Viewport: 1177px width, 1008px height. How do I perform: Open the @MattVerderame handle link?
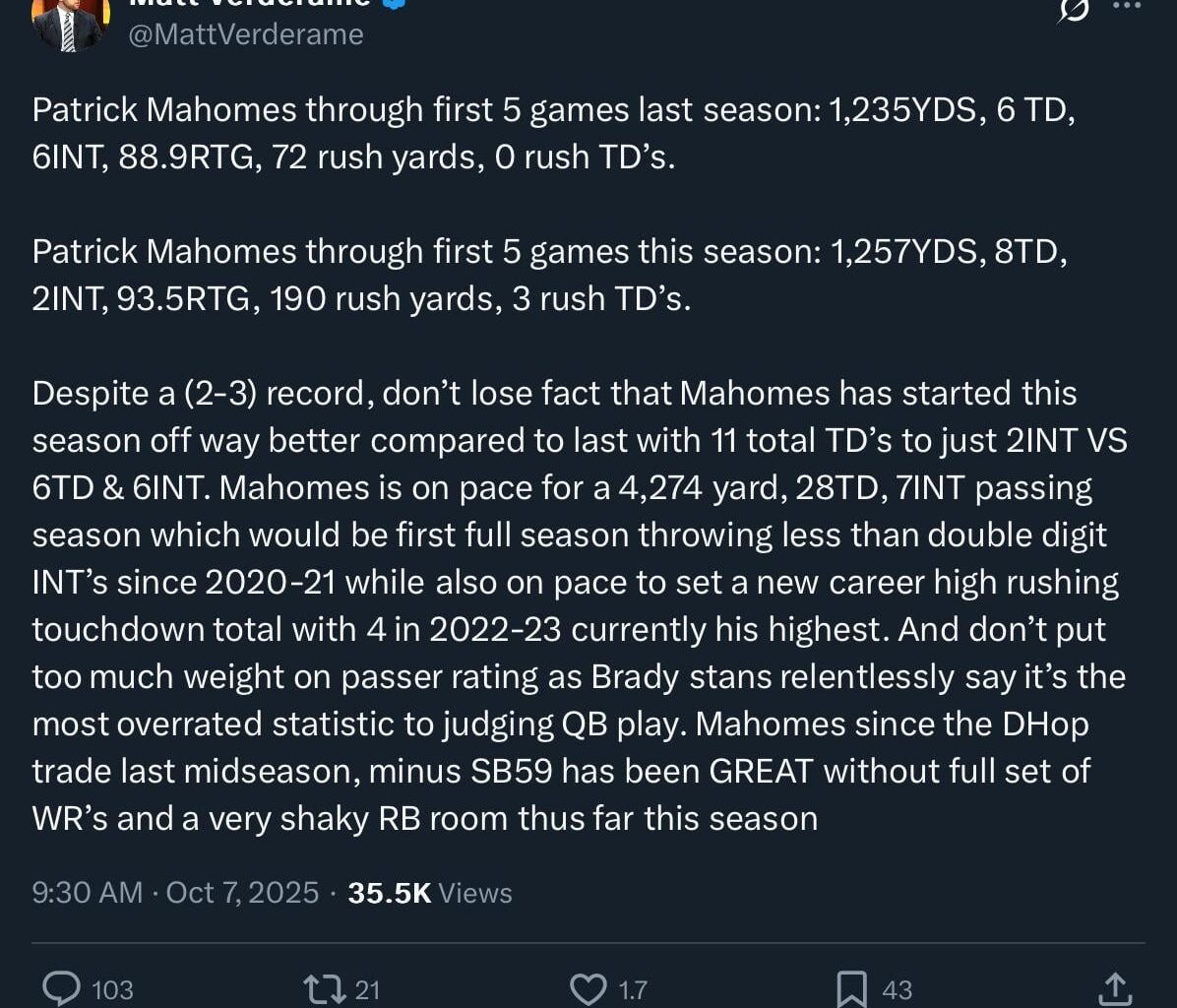coord(245,33)
